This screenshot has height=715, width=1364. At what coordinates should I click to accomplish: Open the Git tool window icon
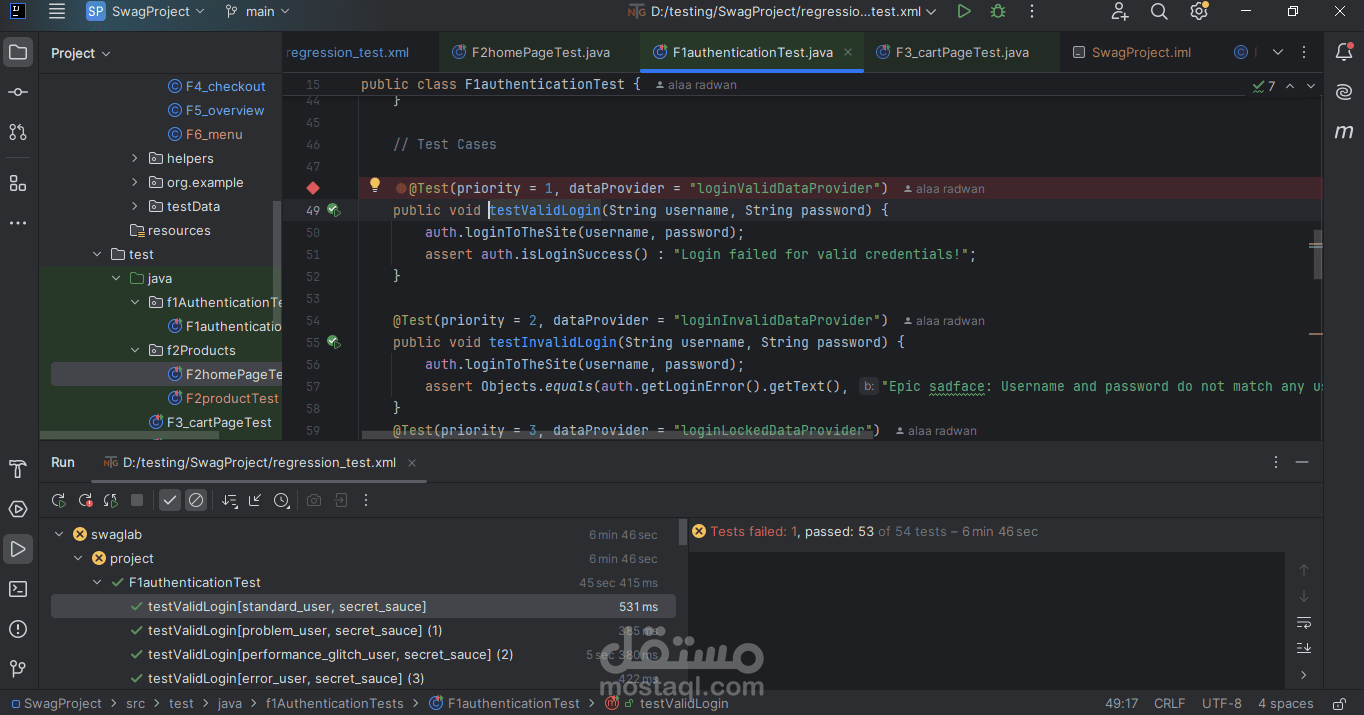pos(18,669)
